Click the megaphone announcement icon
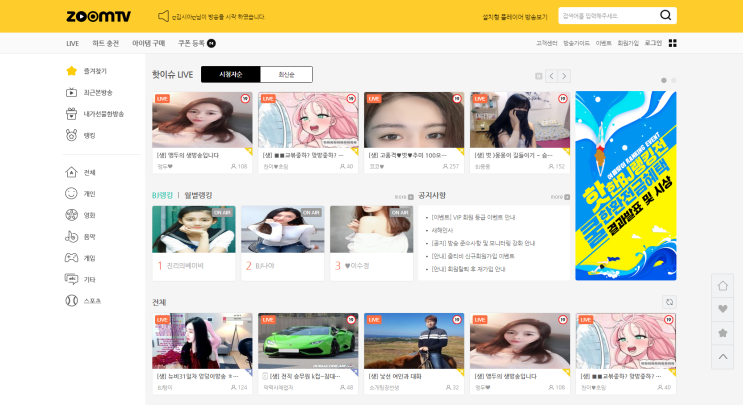 click(x=163, y=16)
